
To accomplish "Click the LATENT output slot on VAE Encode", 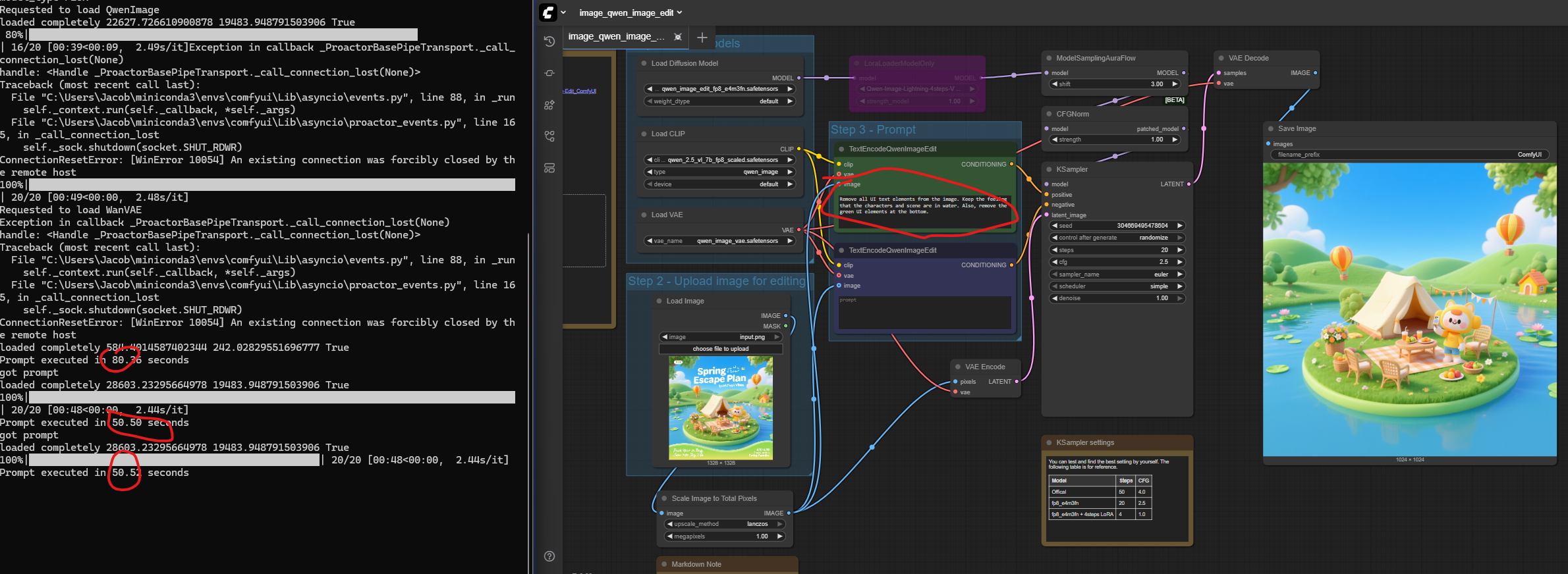I will [1017, 381].
